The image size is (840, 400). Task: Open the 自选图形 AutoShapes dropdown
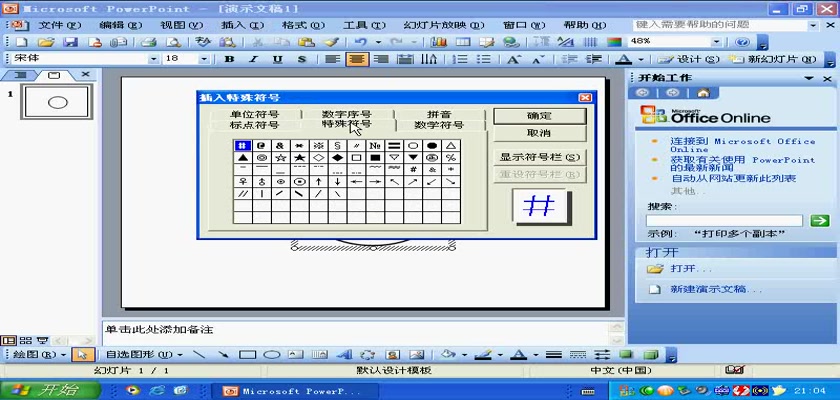click(x=144, y=354)
